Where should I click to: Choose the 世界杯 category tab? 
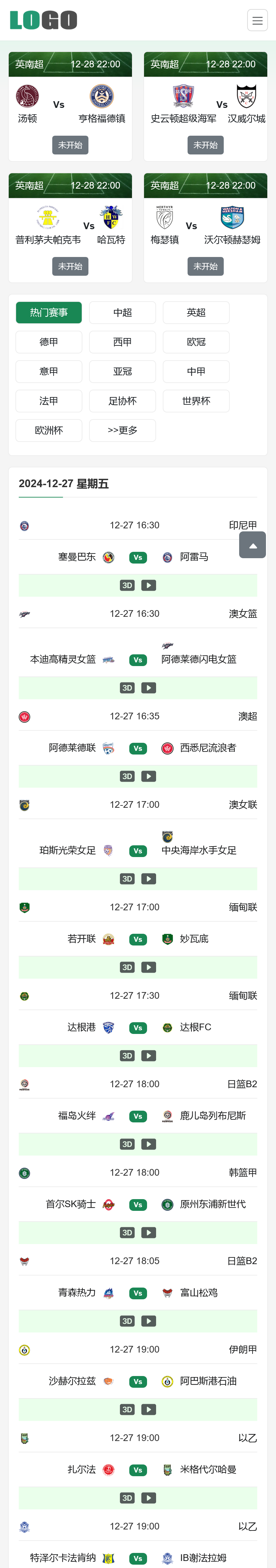[196, 401]
